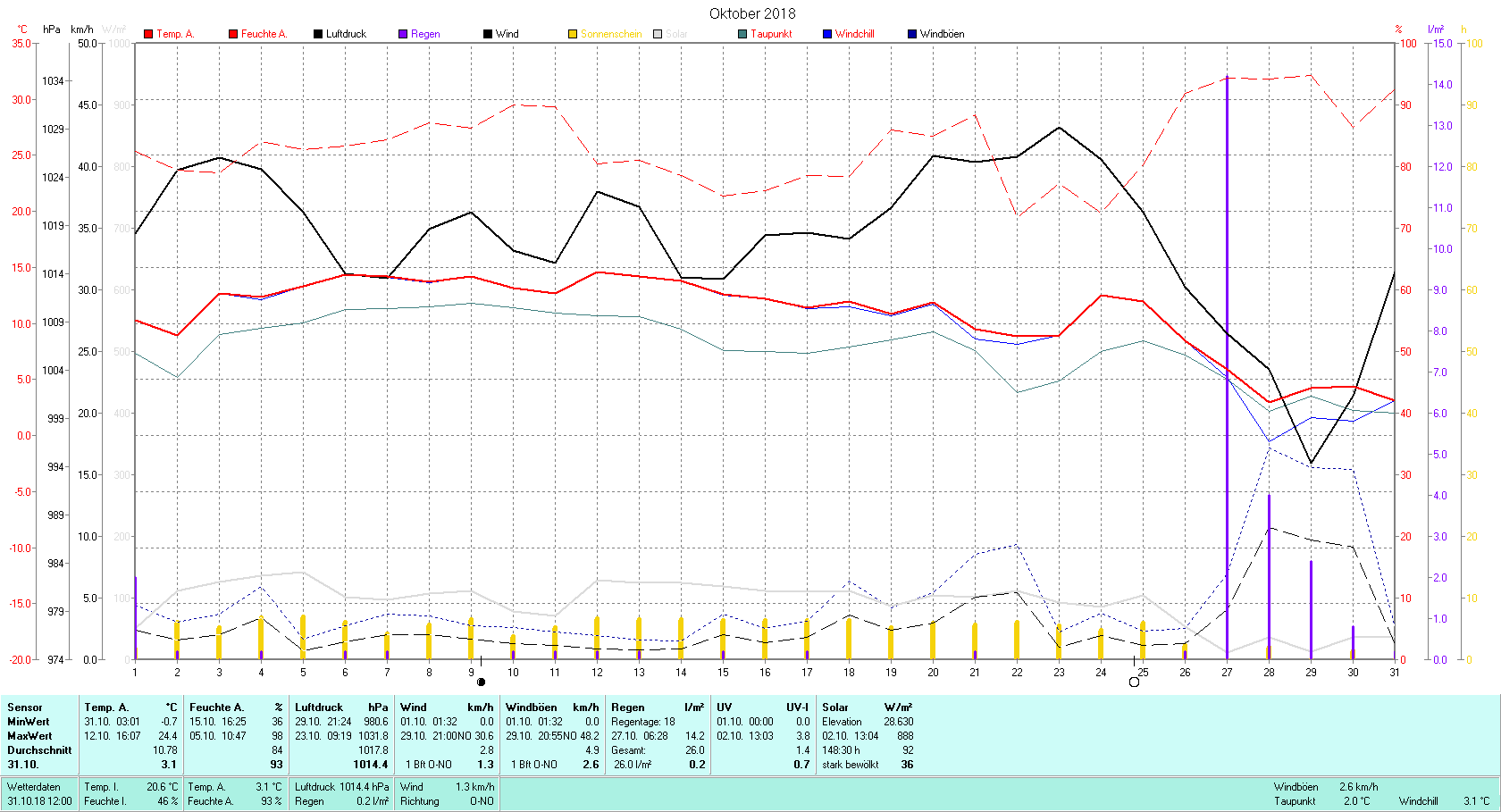Image resolution: width=1501 pixels, height=812 pixels.
Task: Select the 'Taupunkt' legend label
Action: (771, 34)
